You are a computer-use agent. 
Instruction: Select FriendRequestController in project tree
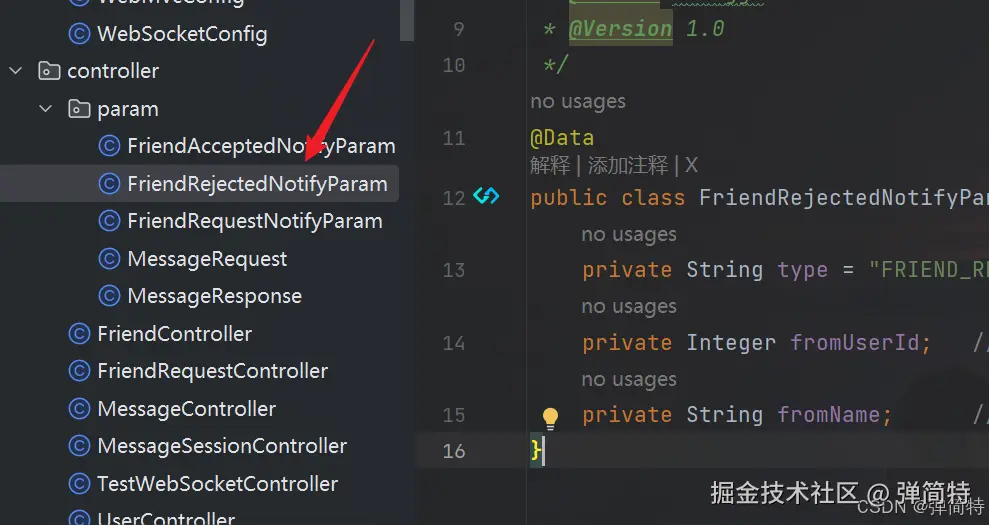coord(213,371)
